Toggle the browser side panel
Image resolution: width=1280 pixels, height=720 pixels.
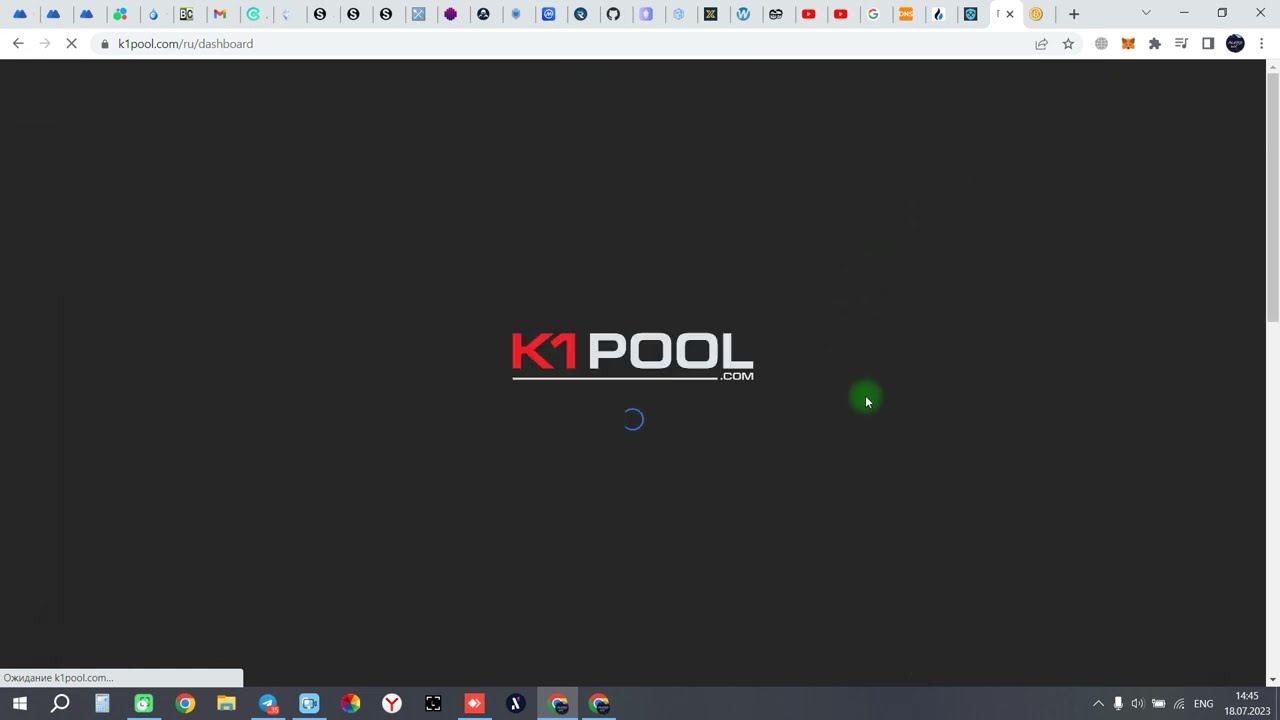[x=1208, y=44]
